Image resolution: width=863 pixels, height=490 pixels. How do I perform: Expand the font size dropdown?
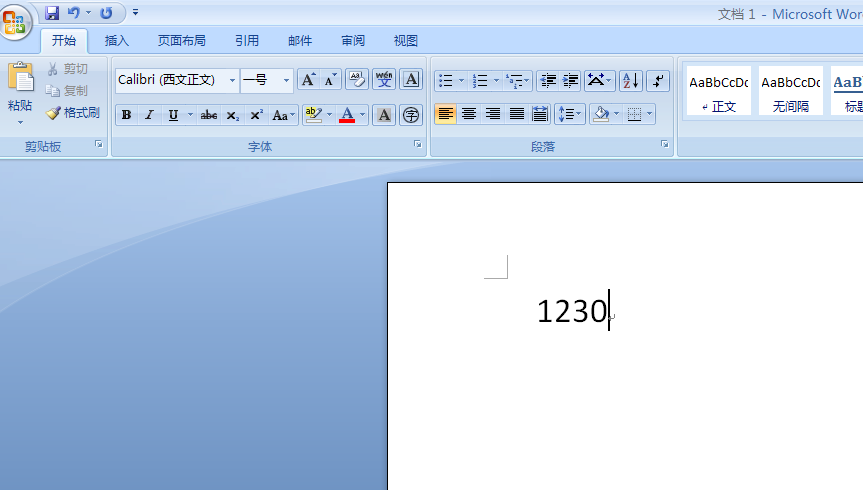point(286,80)
